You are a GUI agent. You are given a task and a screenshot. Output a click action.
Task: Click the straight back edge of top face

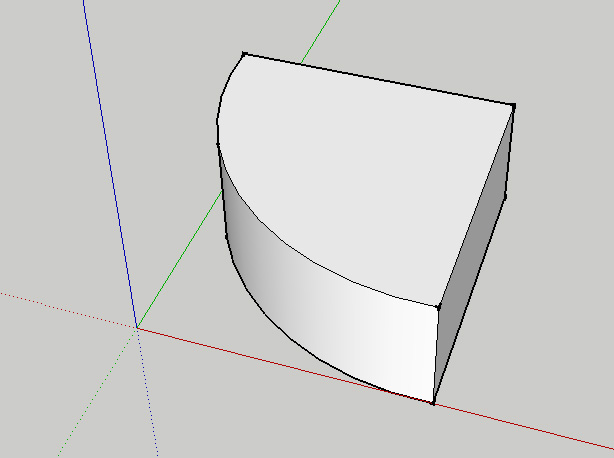coord(380,80)
